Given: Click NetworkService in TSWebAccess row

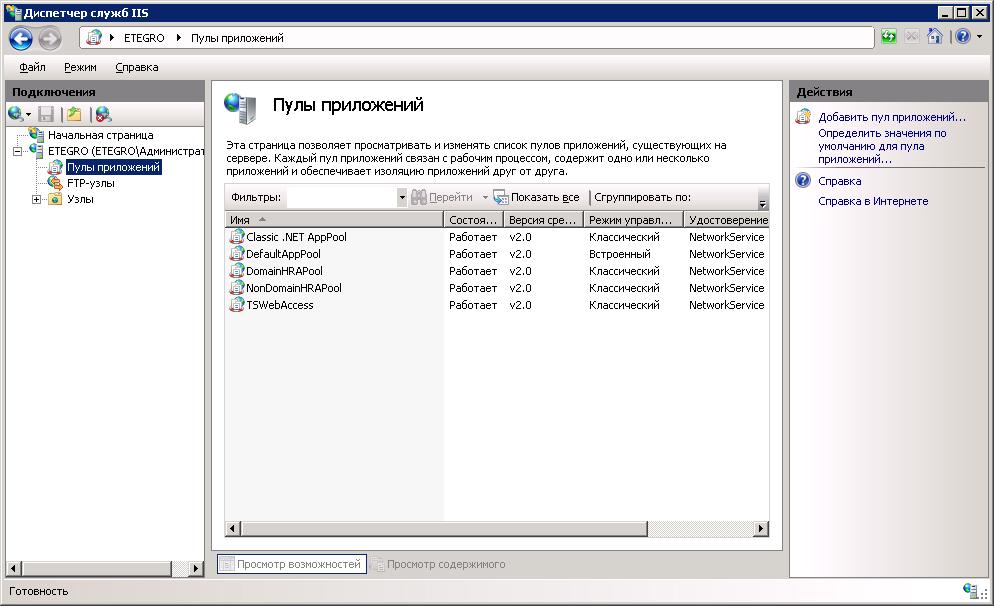Looking at the screenshot, I should pos(726,305).
